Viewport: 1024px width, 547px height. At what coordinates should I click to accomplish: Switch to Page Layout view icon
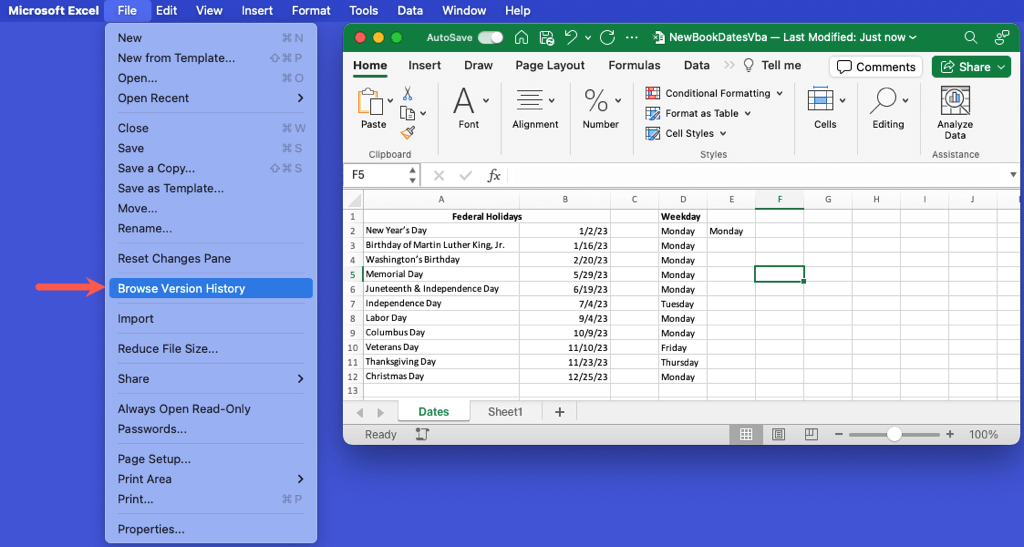click(778, 435)
